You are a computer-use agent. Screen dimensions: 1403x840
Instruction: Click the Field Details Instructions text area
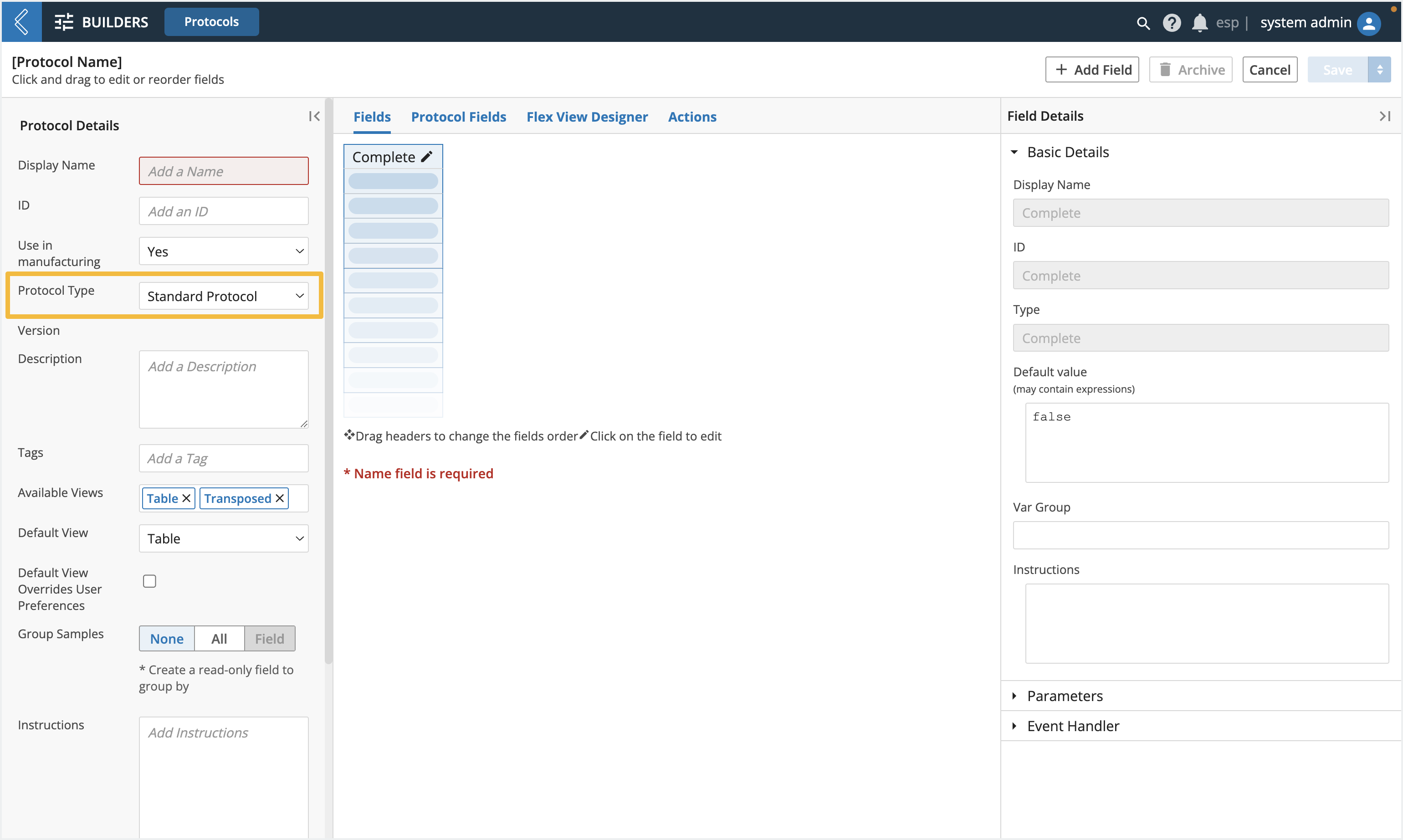pos(1207,623)
